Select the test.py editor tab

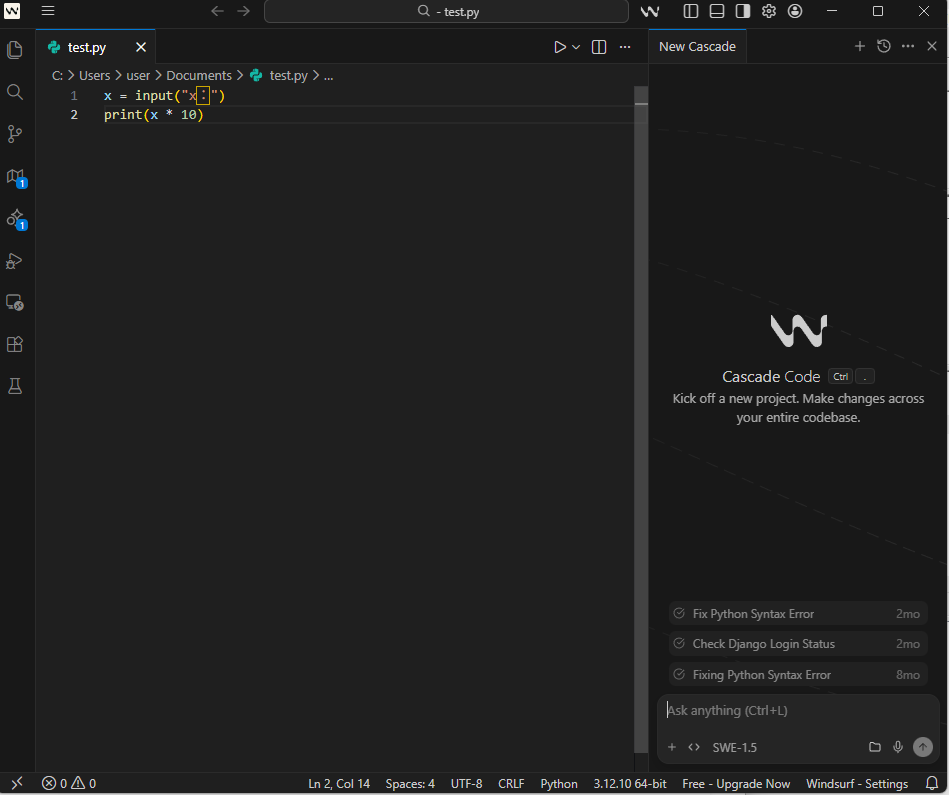pyautogui.click(x=86, y=47)
